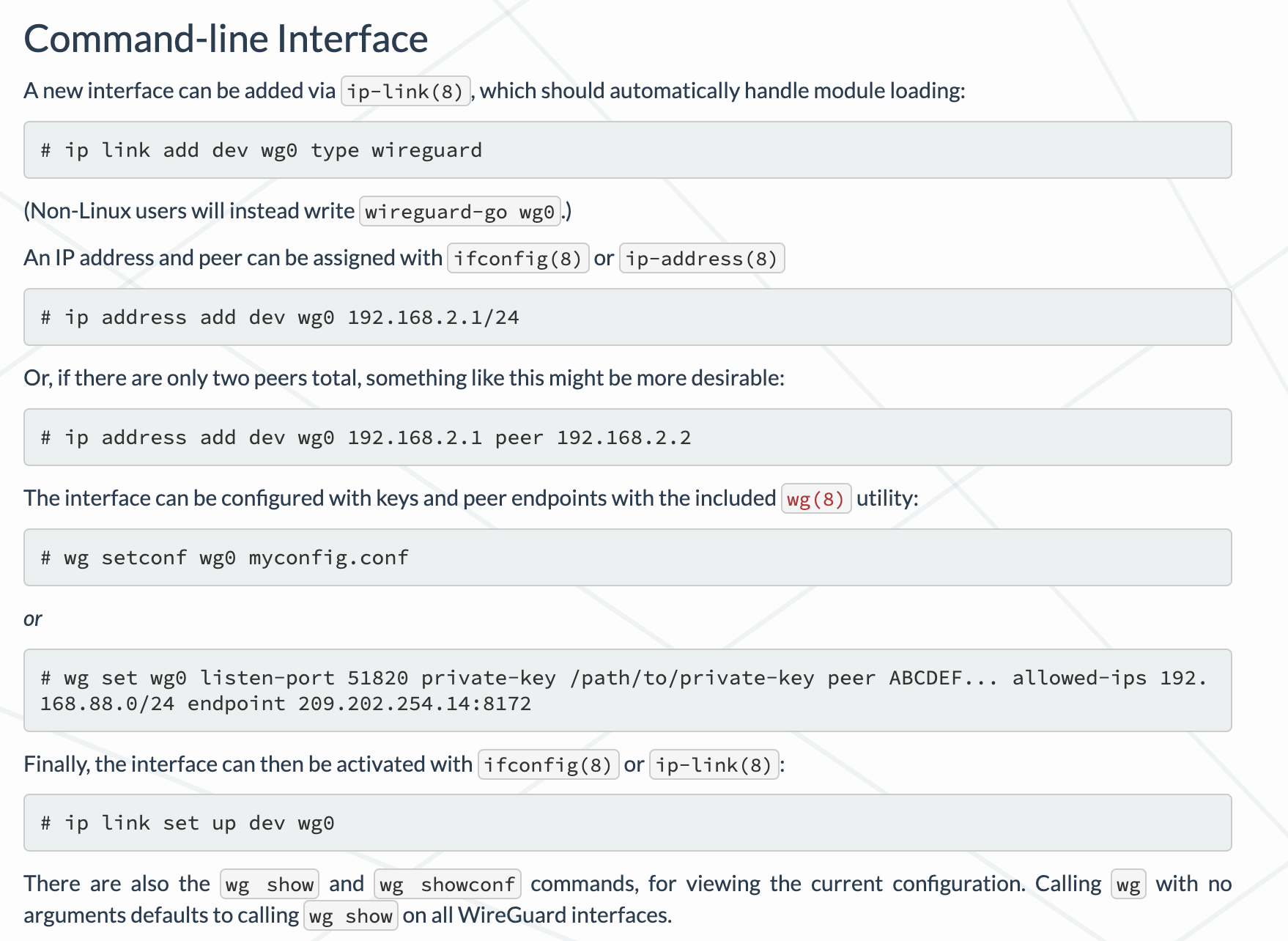Click the 192.168.2.1/24 address command block
This screenshot has width=1288, height=941.
point(628,317)
